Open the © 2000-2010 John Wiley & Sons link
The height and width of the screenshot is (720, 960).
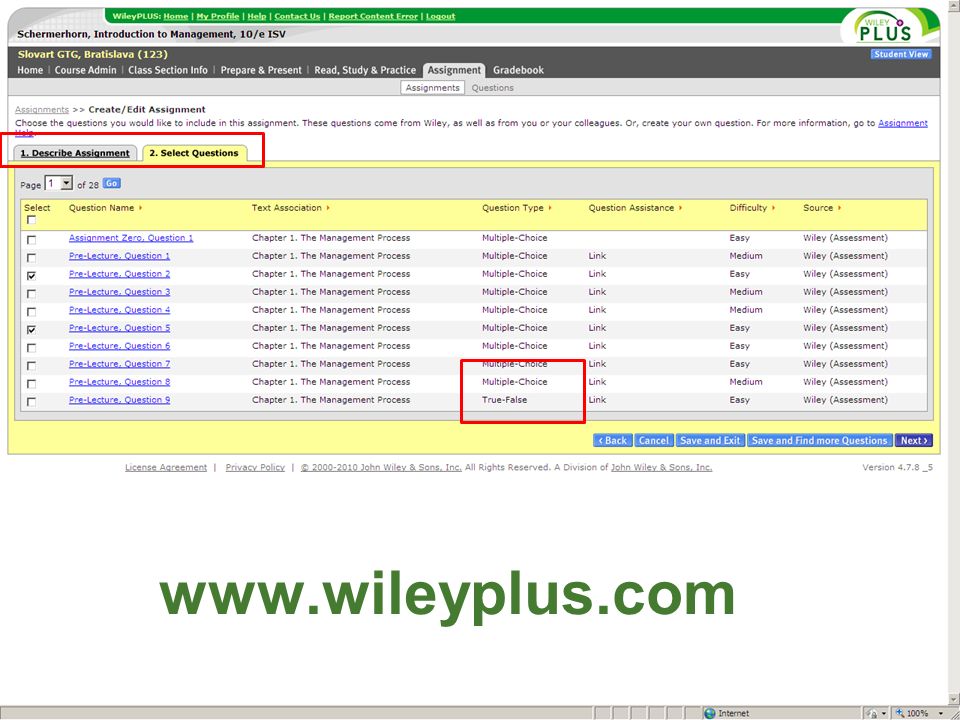click(x=381, y=467)
